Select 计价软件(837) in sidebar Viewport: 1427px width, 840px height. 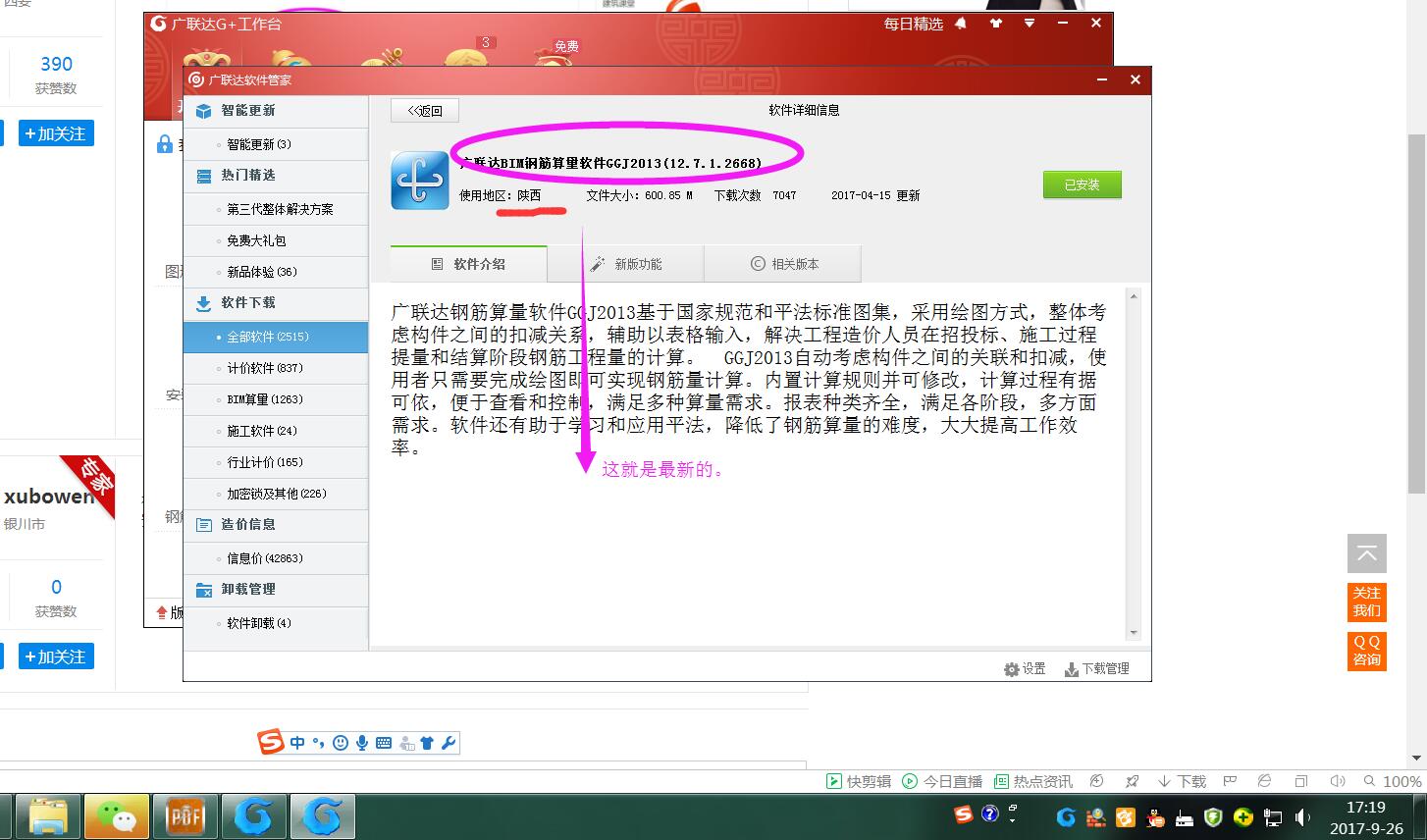pos(276,368)
